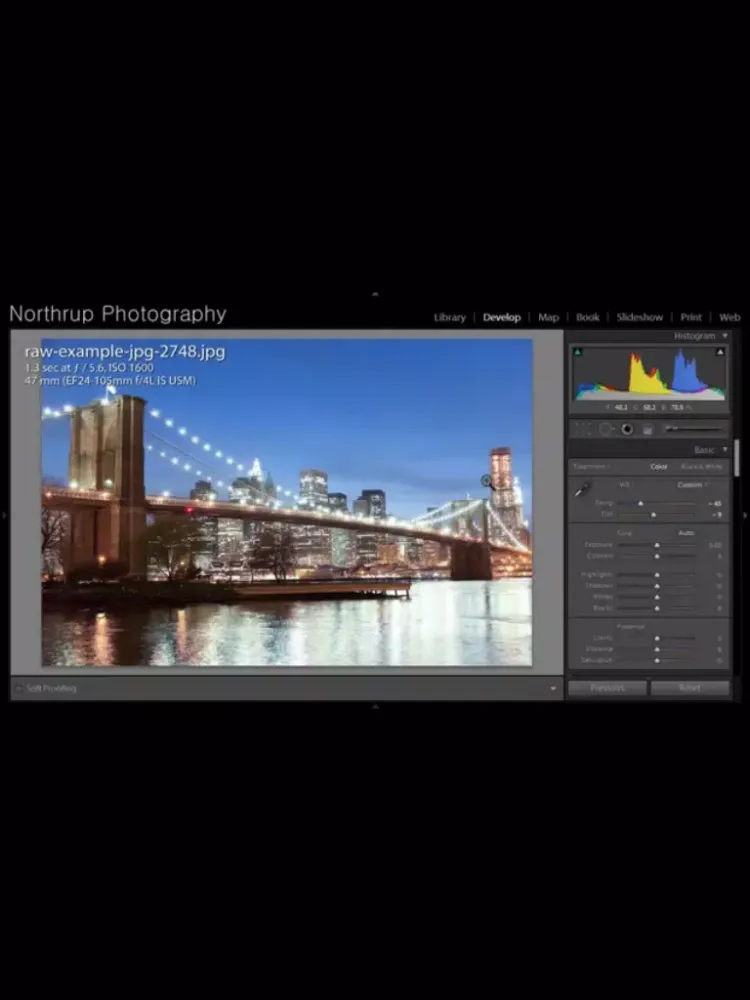Open the Slideshow module

[x=639, y=317]
